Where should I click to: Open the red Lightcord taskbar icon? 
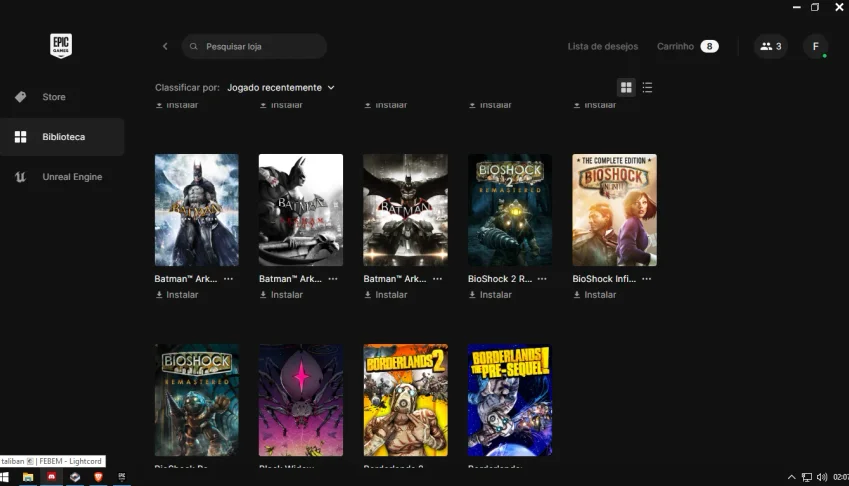click(x=51, y=477)
